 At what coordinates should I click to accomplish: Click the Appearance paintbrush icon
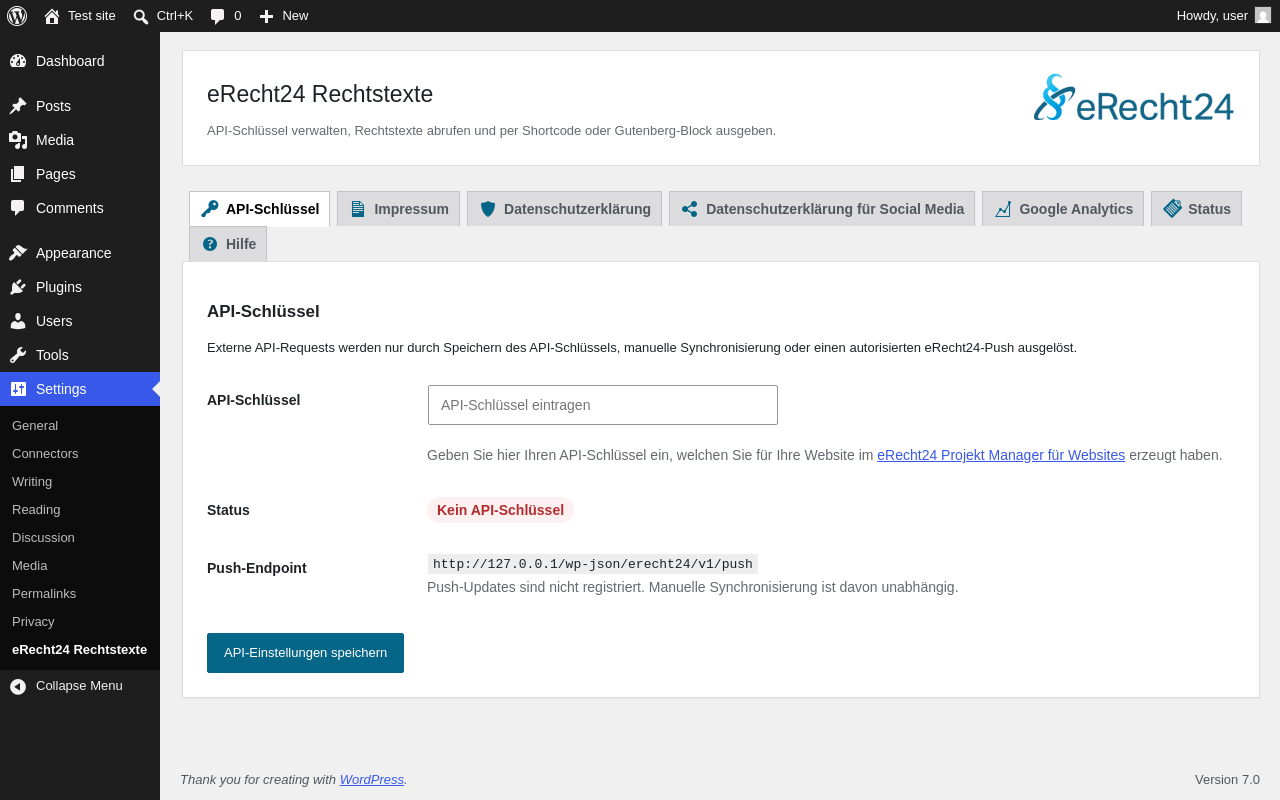tap(18, 253)
